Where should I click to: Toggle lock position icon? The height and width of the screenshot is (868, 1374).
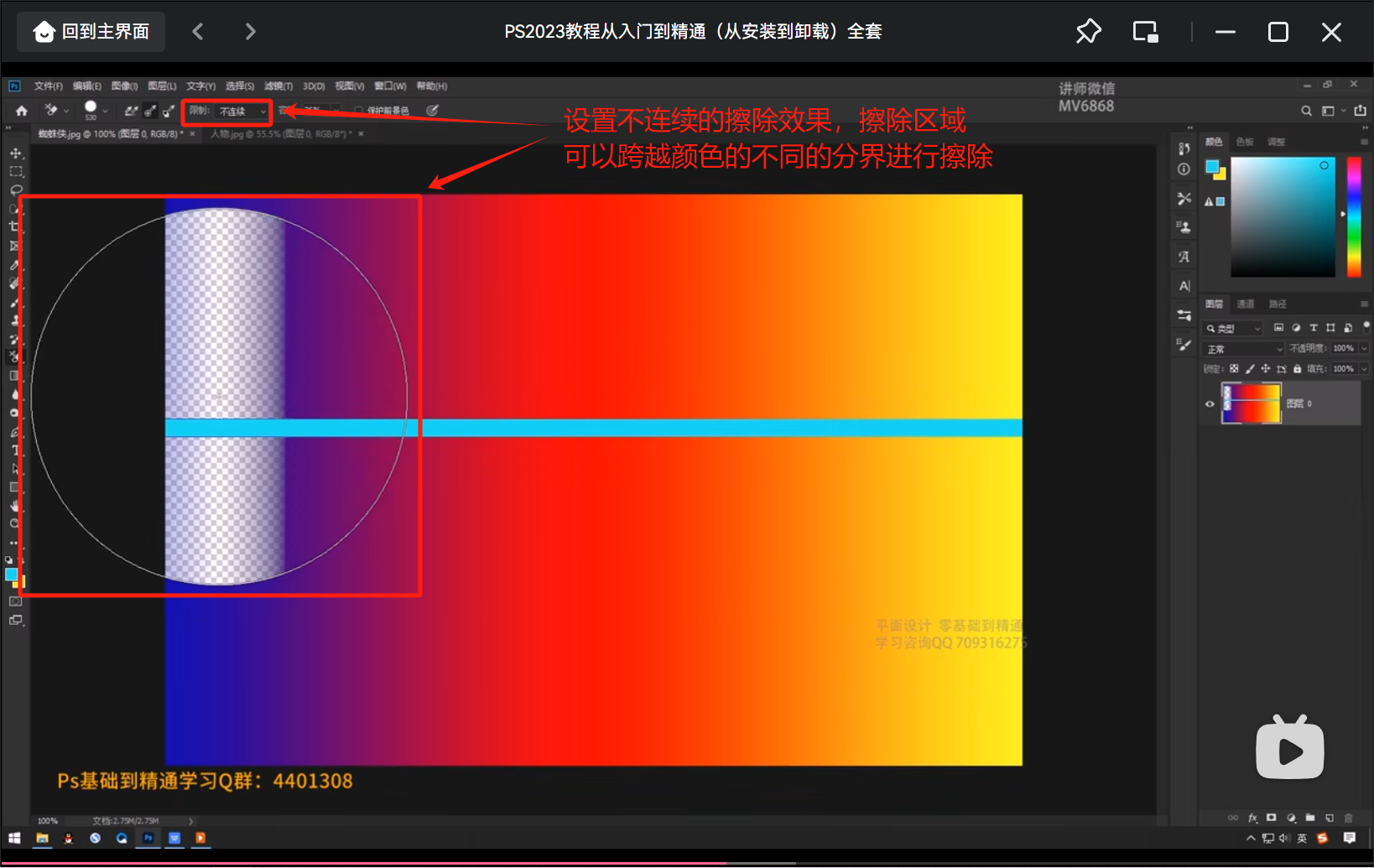[1266, 369]
